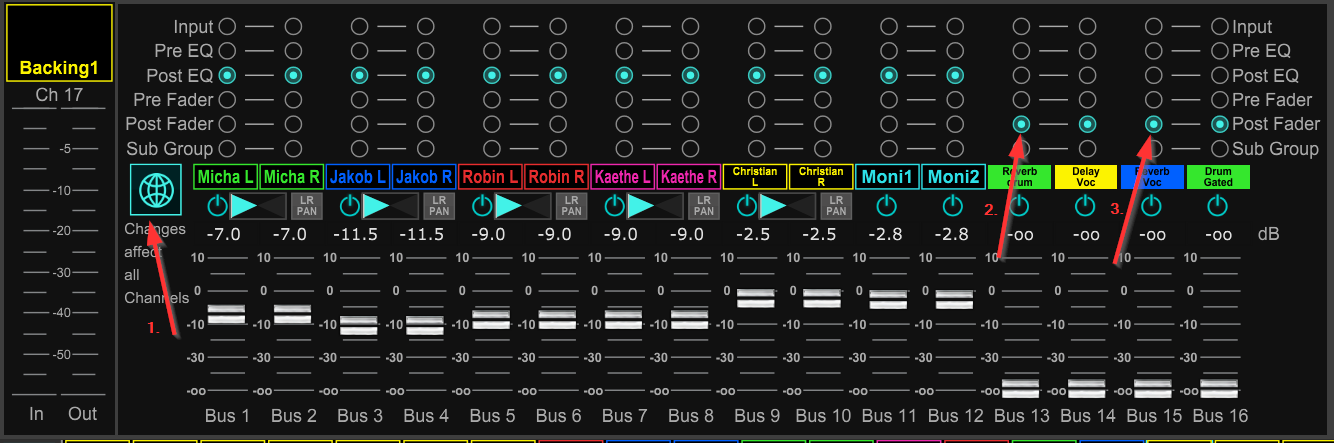
Task: Select Post EQ radio for Bus 5
Action: coord(492,75)
